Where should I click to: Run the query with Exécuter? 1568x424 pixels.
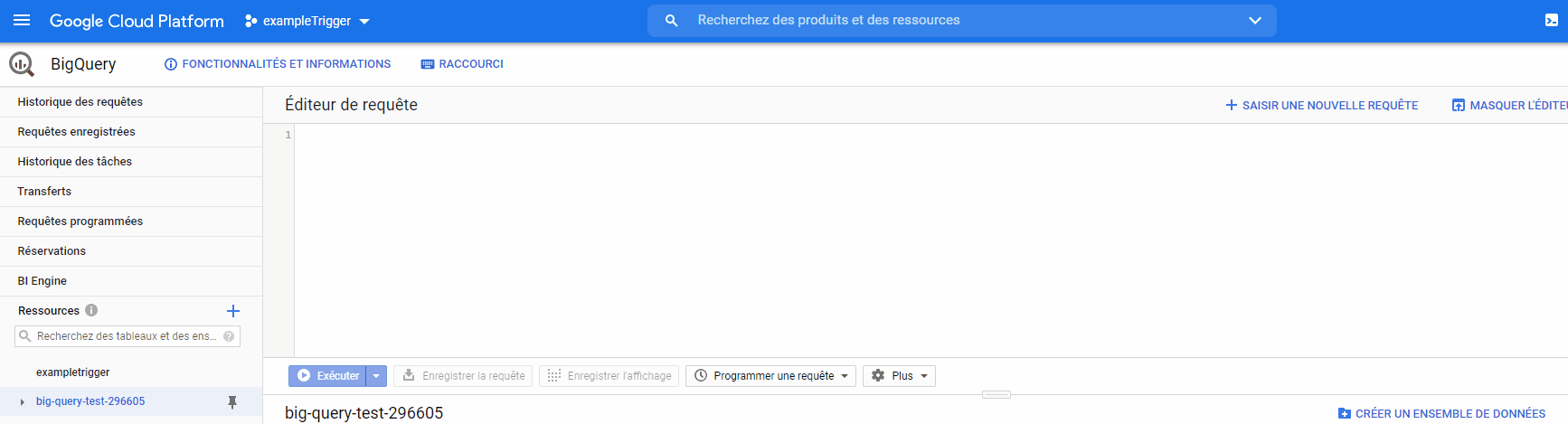(327, 376)
